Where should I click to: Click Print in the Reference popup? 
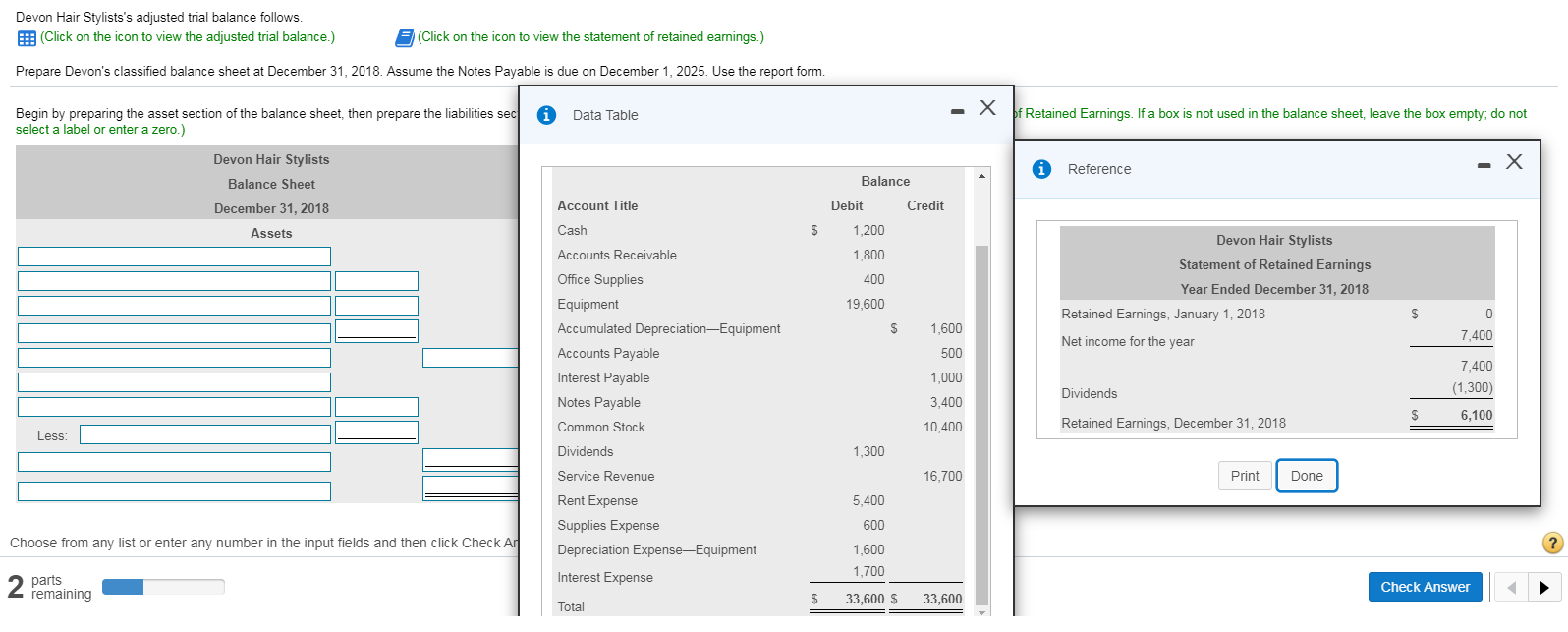pyautogui.click(x=1245, y=476)
